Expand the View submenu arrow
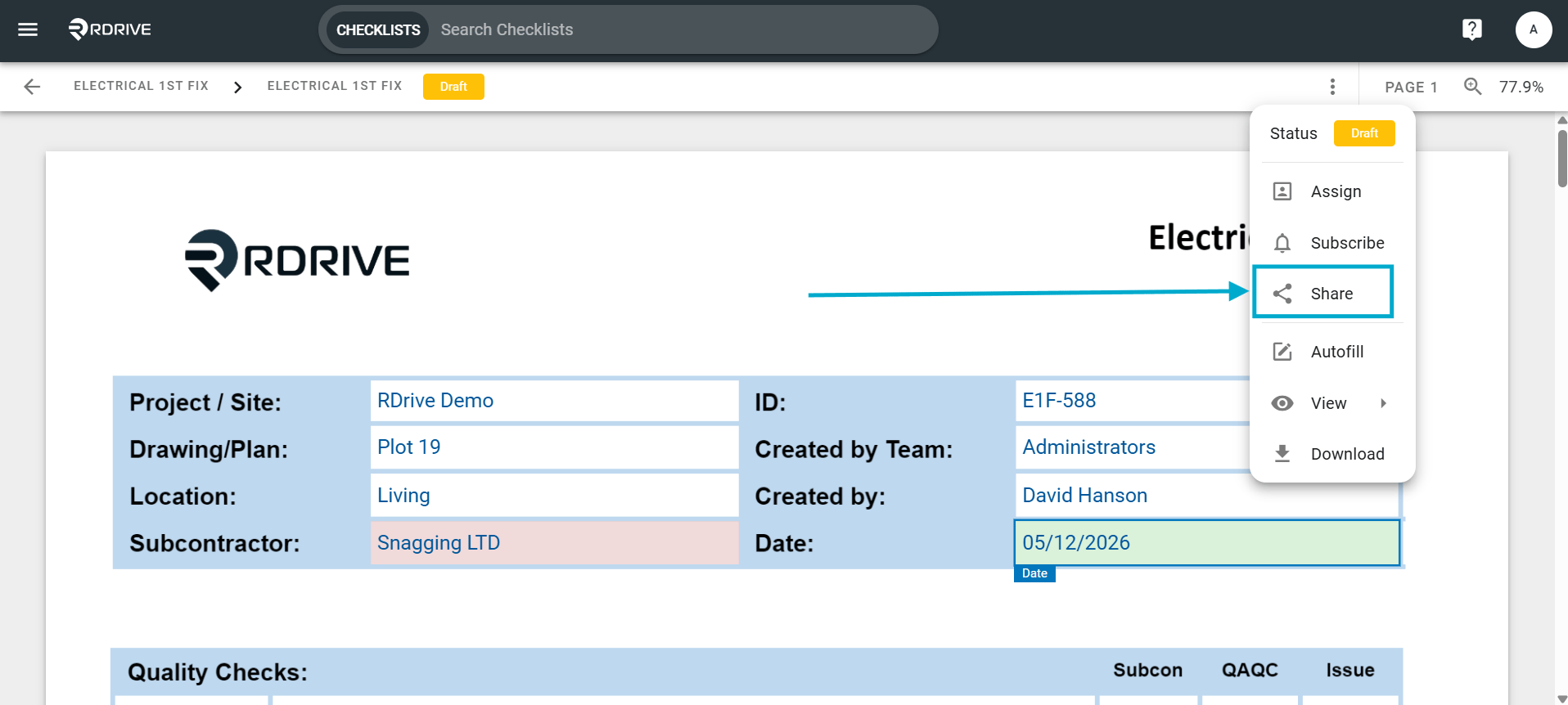The image size is (1568, 705). tap(1383, 403)
